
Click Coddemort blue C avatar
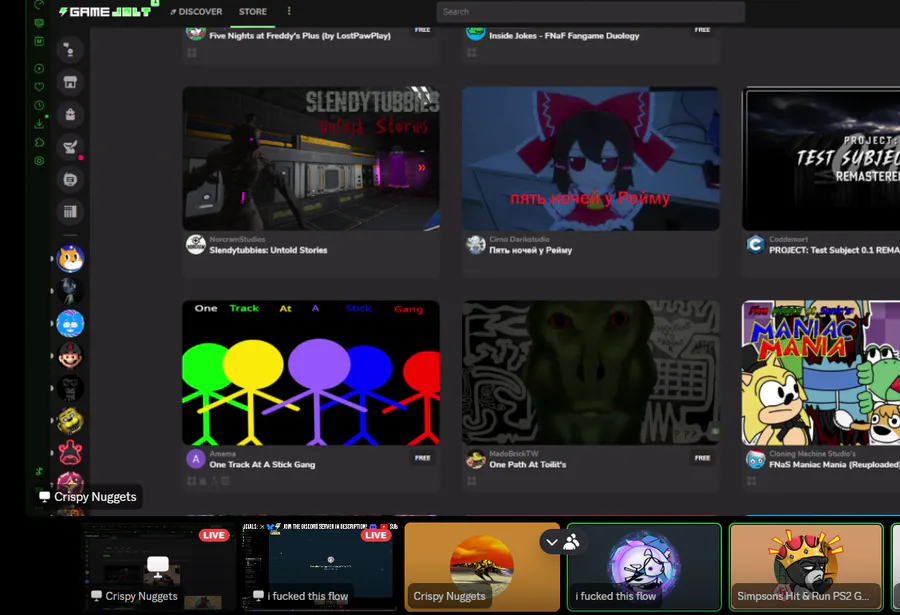pyautogui.click(x=755, y=245)
